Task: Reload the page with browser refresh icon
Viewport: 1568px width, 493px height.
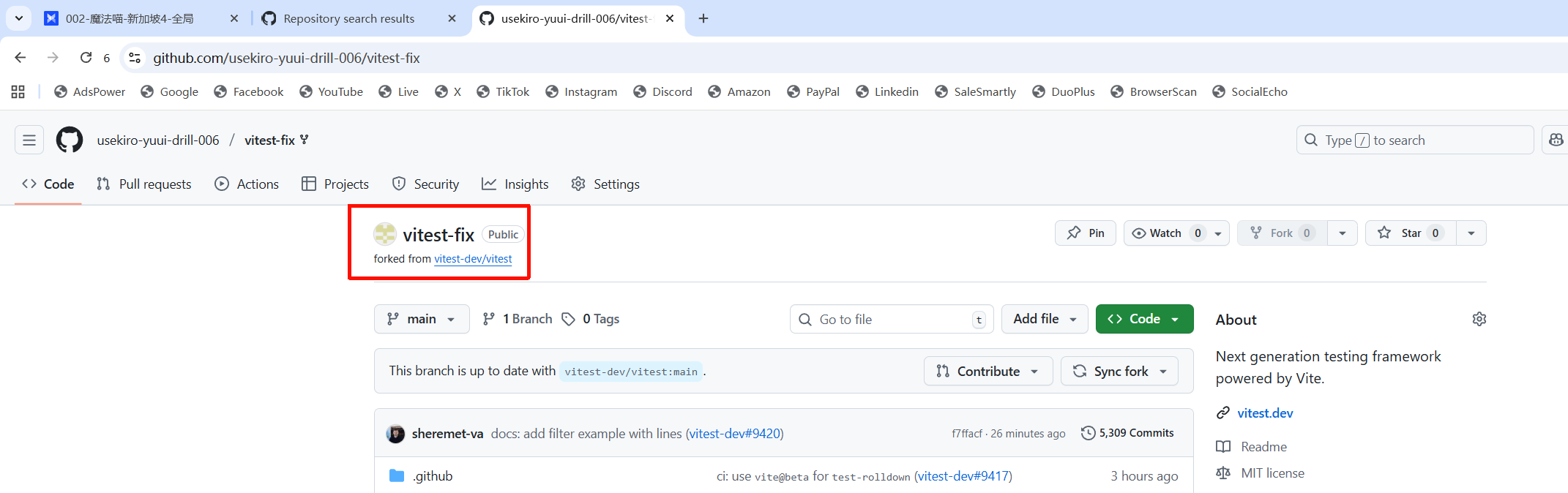Action: pos(86,58)
